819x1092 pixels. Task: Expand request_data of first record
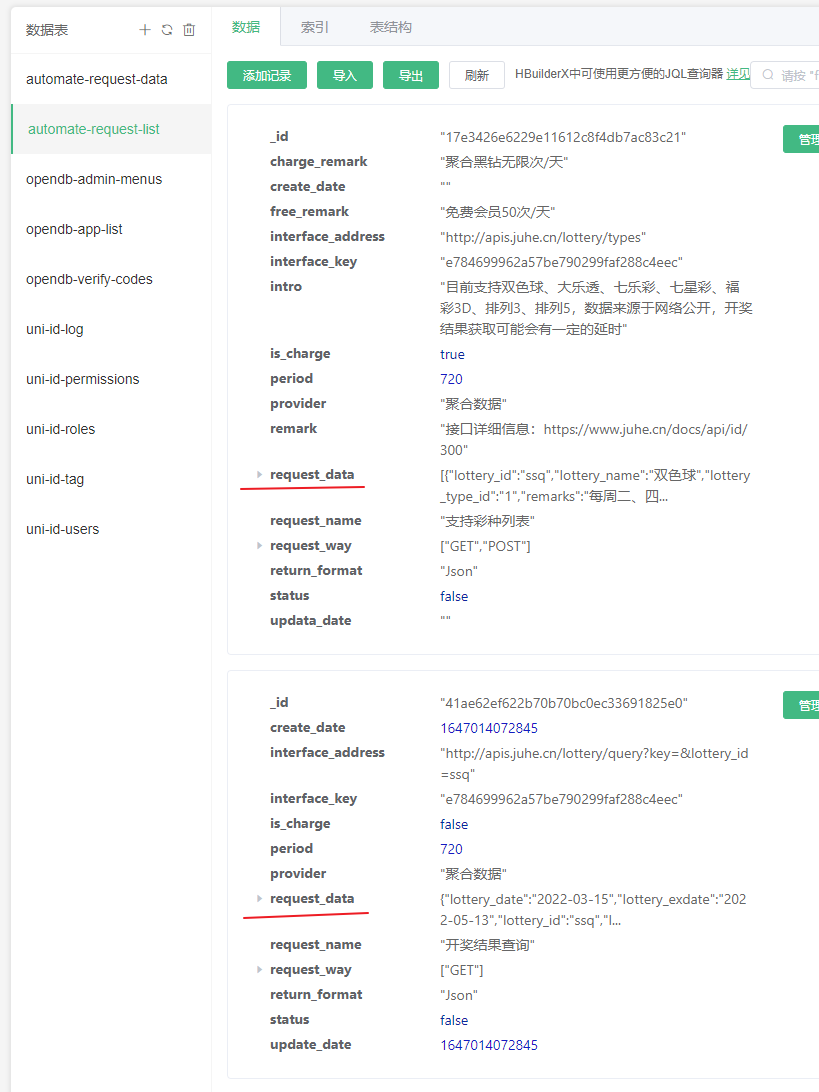click(259, 474)
